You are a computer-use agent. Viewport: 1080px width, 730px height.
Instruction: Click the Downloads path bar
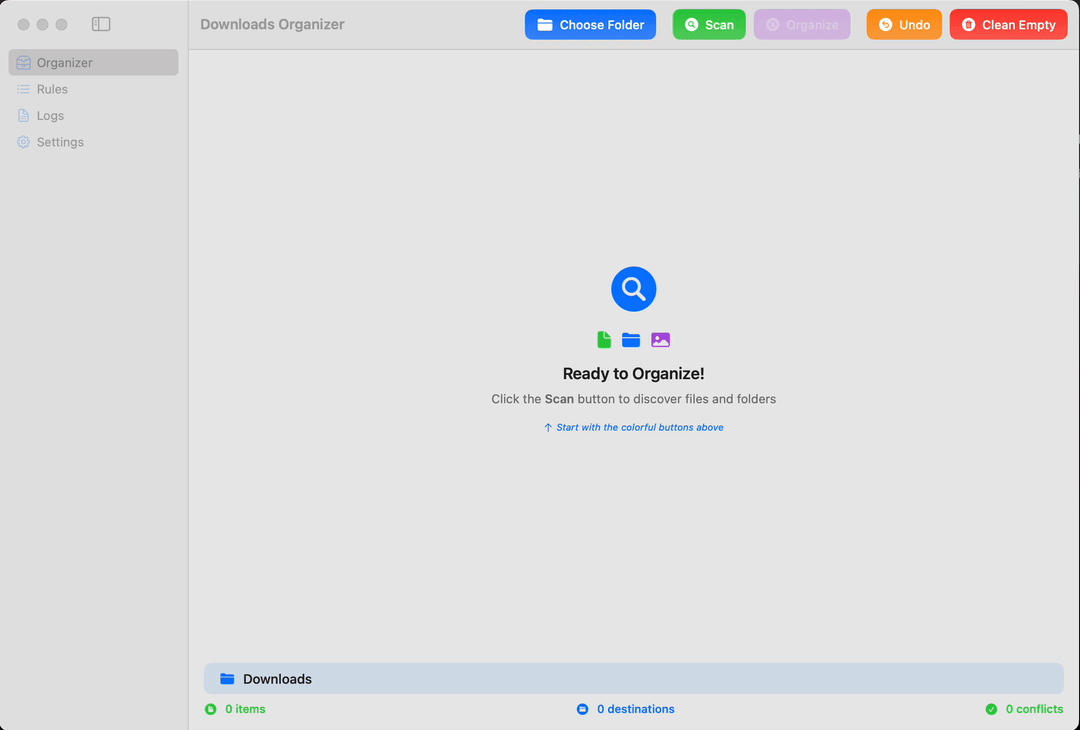[x=633, y=678]
